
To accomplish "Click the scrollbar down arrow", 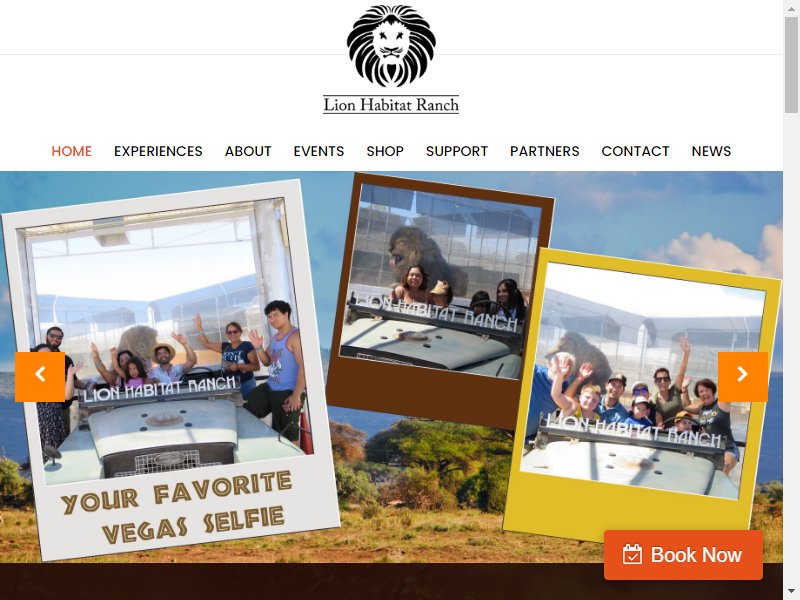I will tap(791, 594).
